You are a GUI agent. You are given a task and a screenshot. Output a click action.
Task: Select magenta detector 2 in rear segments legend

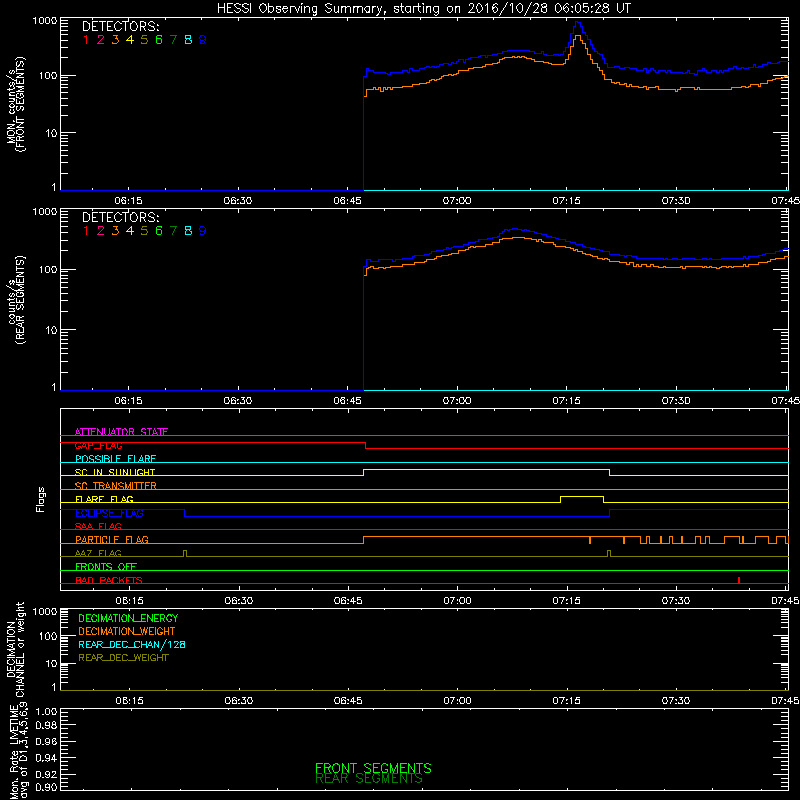[x=101, y=231]
